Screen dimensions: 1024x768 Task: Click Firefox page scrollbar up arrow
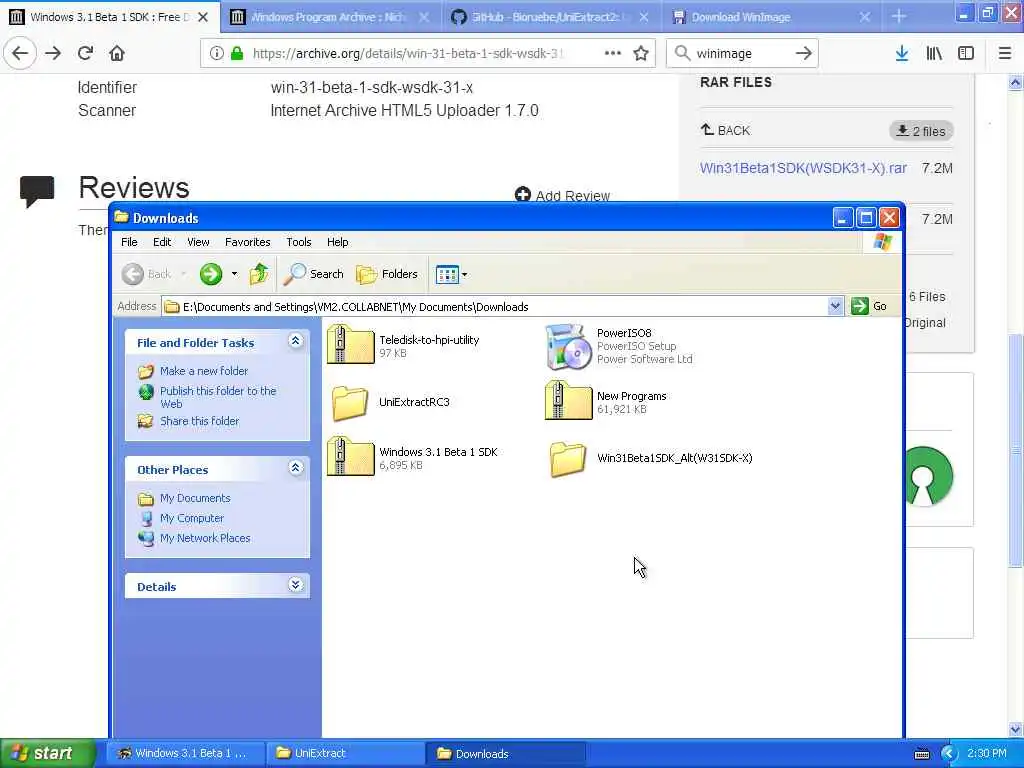coord(1015,82)
